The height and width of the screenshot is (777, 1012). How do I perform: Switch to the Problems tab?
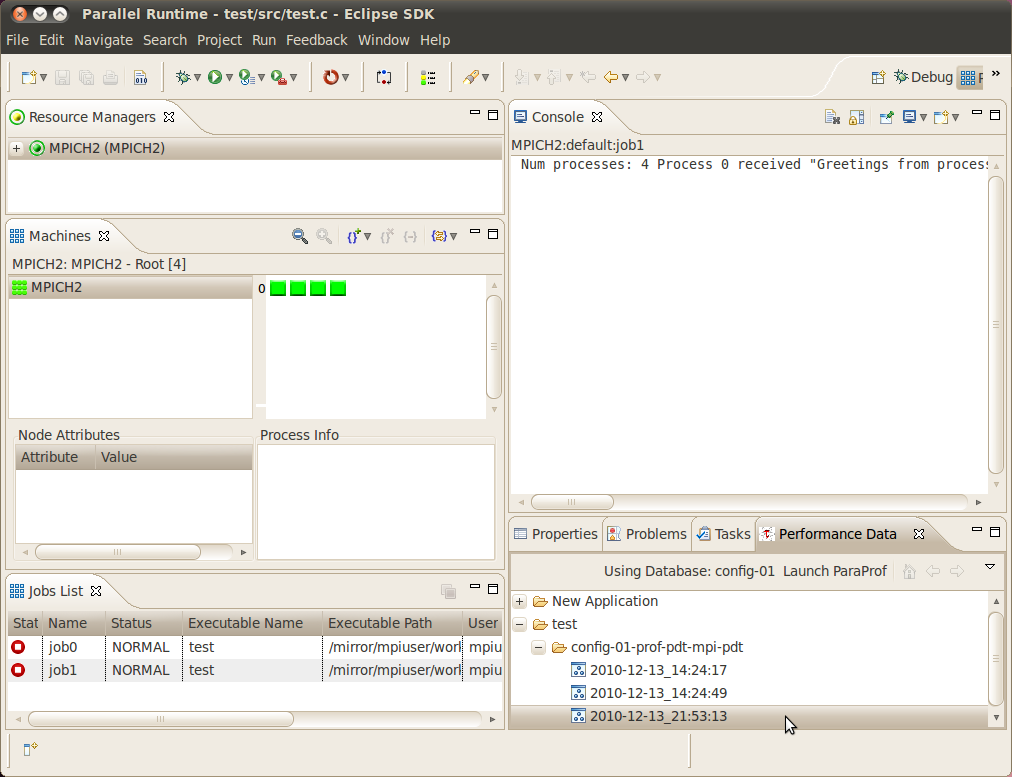(647, 534)
